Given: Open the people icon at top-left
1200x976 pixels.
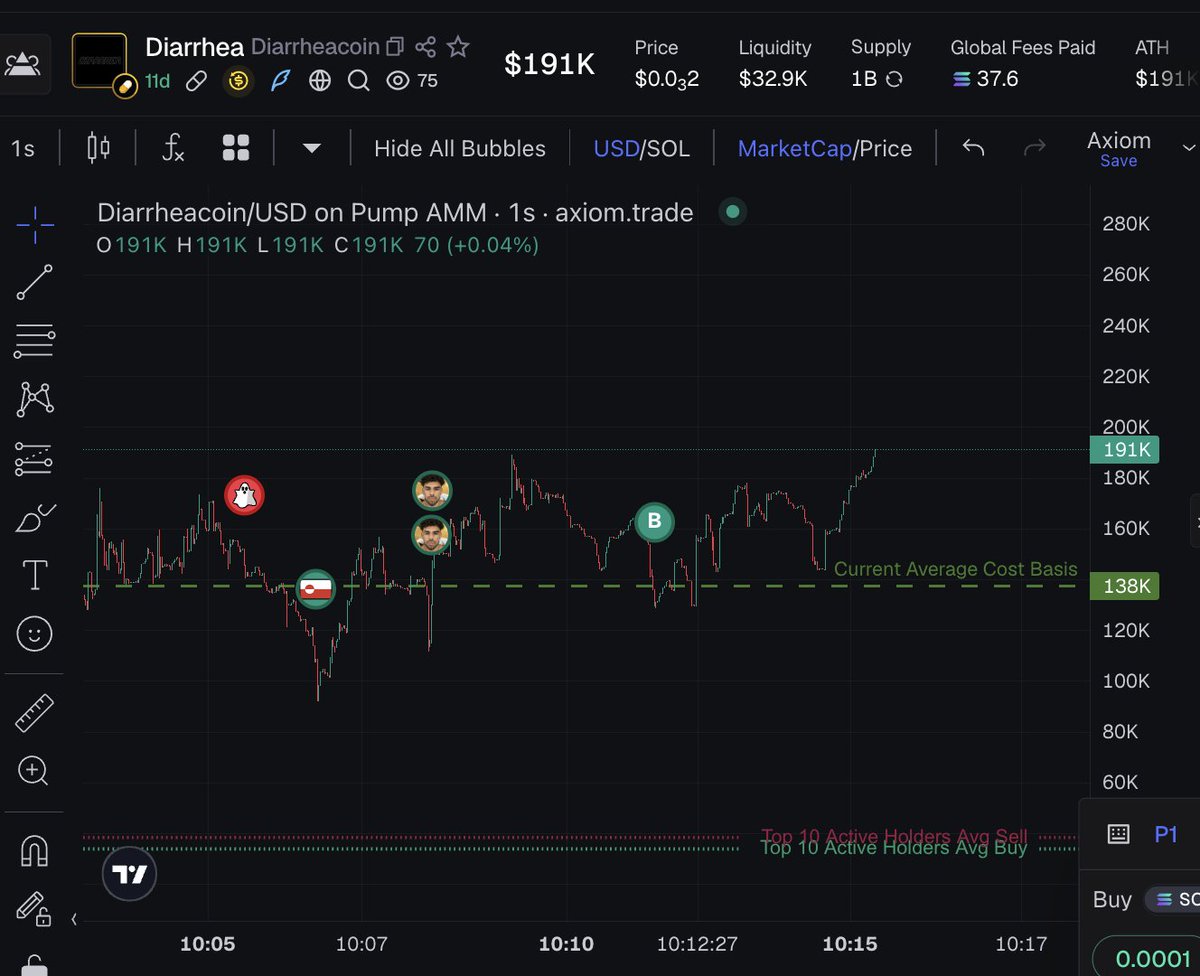Looking at the screenshot, I should tap(23, 63).
